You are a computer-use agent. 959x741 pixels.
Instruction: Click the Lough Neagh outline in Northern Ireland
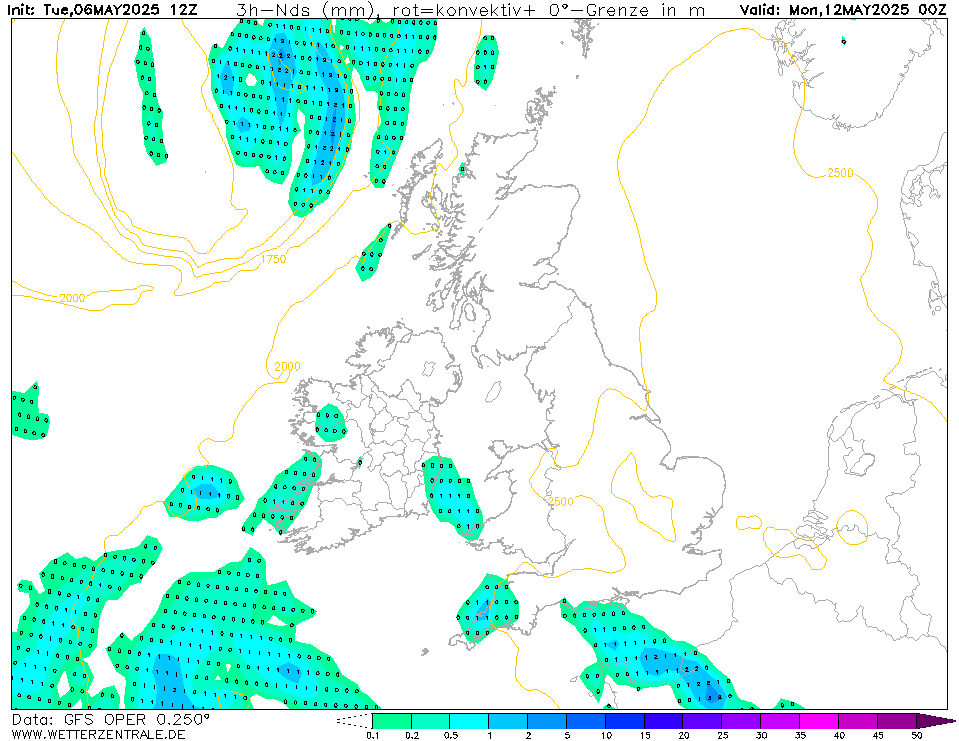click(429, 368)
